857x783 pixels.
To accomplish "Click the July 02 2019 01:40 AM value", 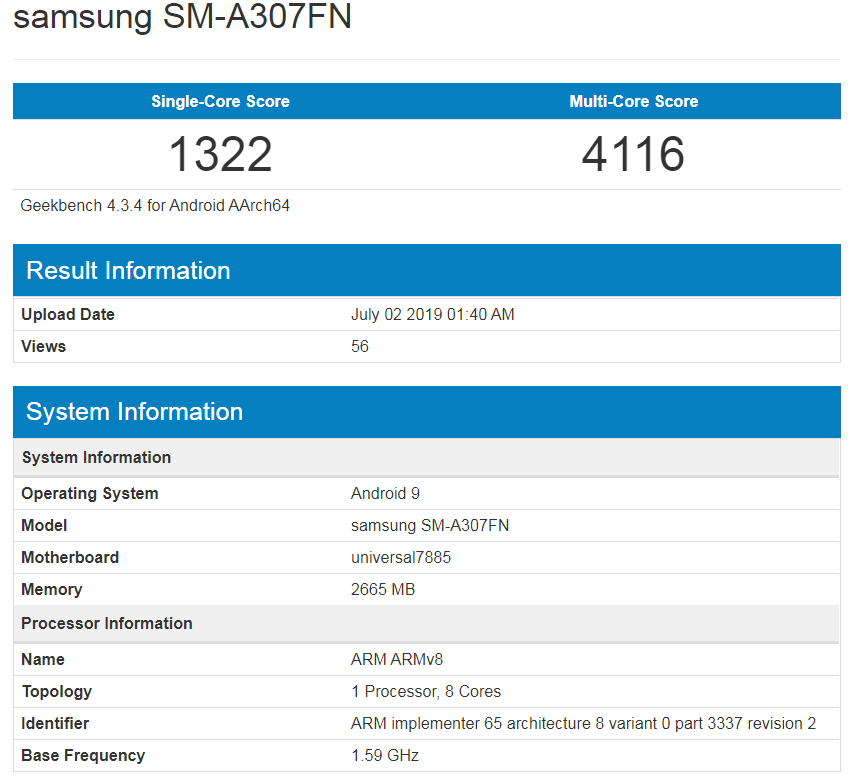I will coord(432,314).
